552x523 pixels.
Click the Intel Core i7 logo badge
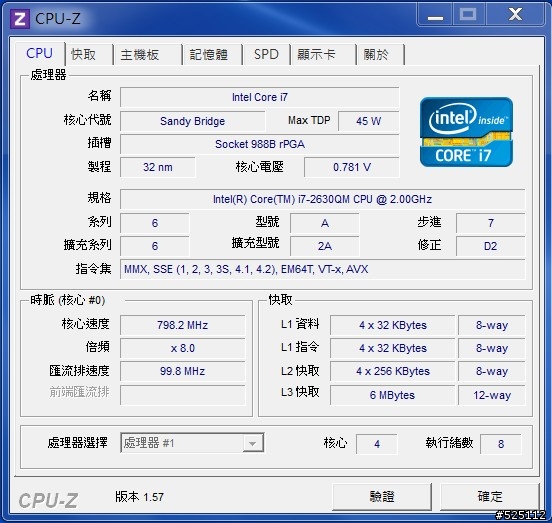point(466,132)
